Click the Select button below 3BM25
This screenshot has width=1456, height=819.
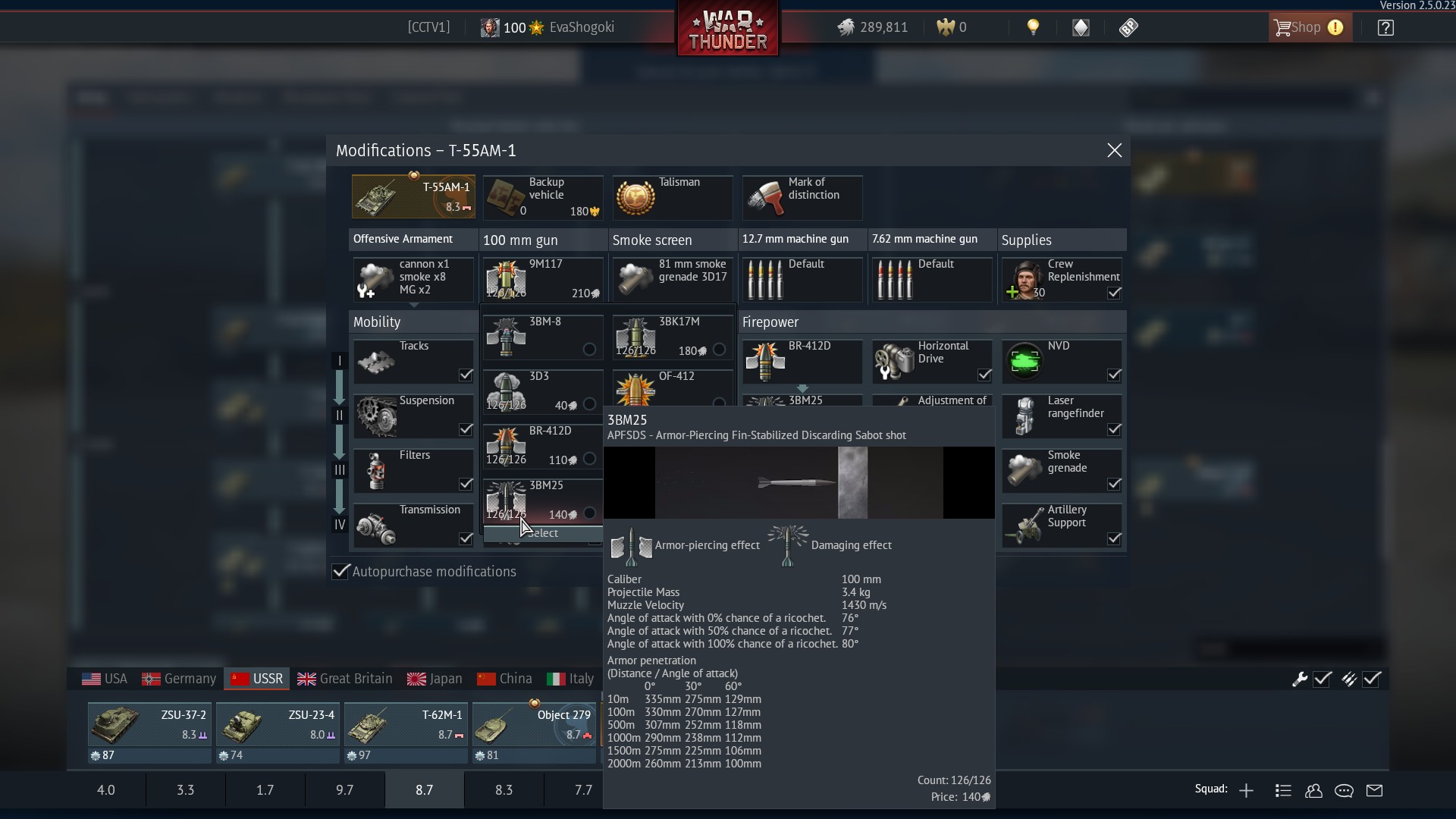(543, 534)
